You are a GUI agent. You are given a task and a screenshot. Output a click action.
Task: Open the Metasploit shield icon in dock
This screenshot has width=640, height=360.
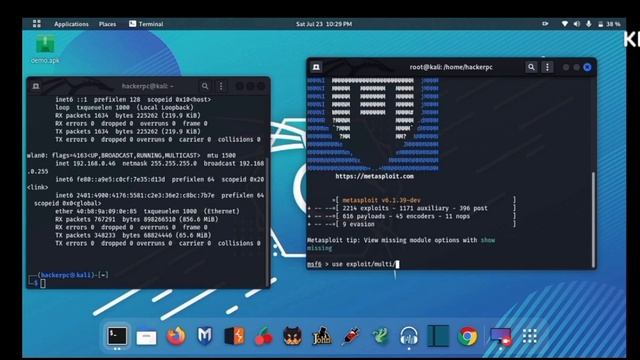click(205, 336)
